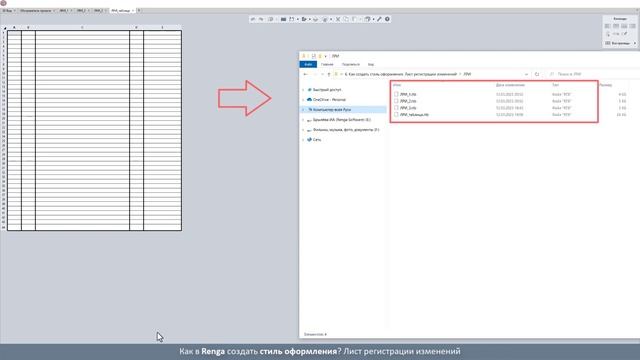Click Up arrow in Explorer navigation bar

(329, 74)
